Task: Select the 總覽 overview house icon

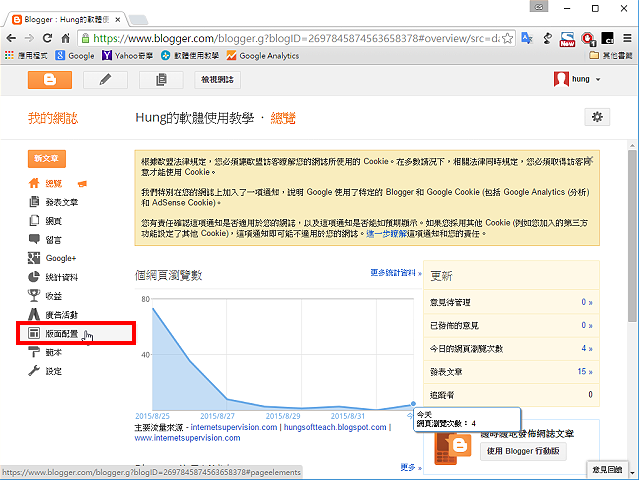Action: 34,183
